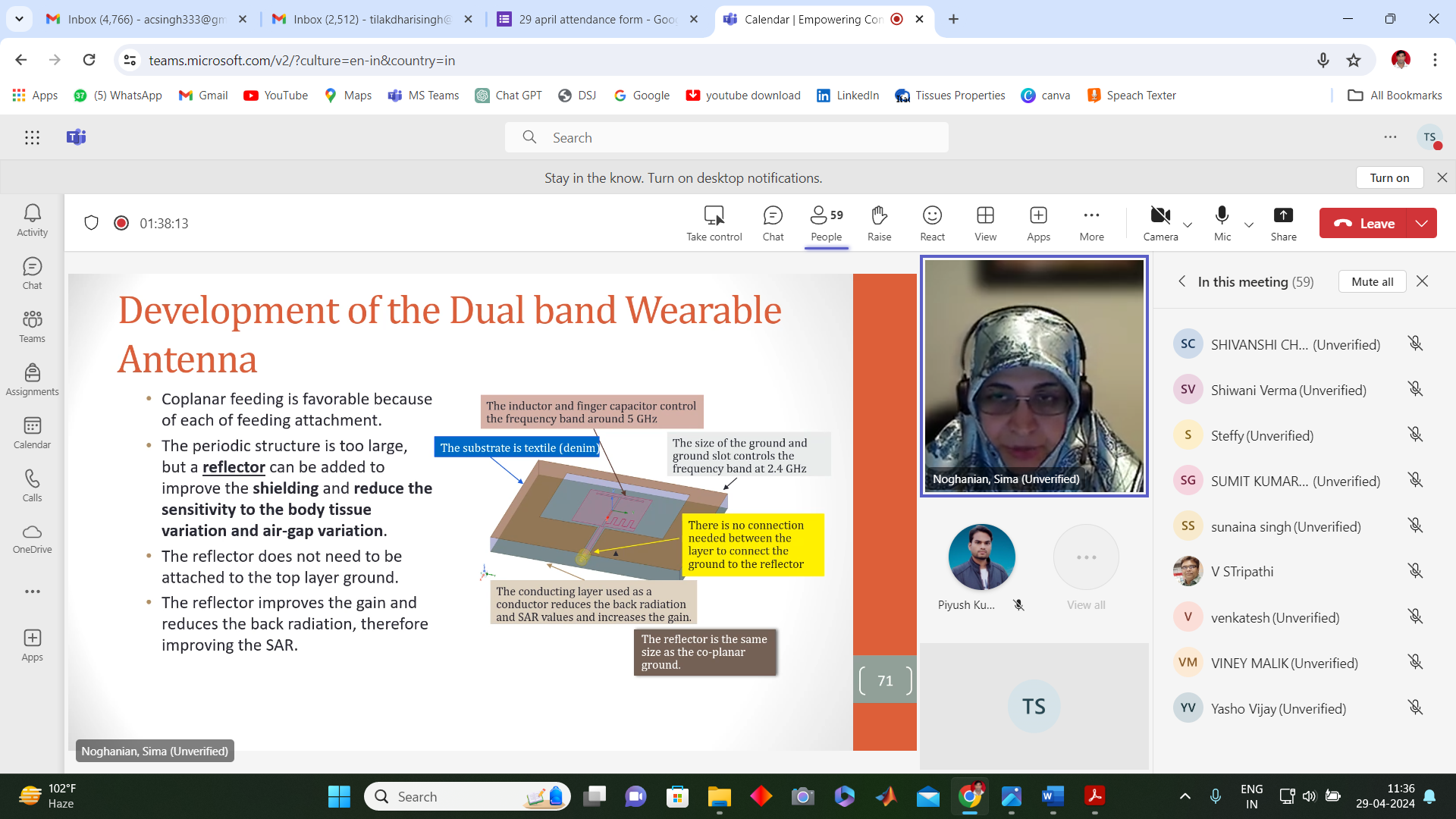Screen dimensions: 1456x819
Task: Click the Share screen icon
Action: coord(1283,223)
